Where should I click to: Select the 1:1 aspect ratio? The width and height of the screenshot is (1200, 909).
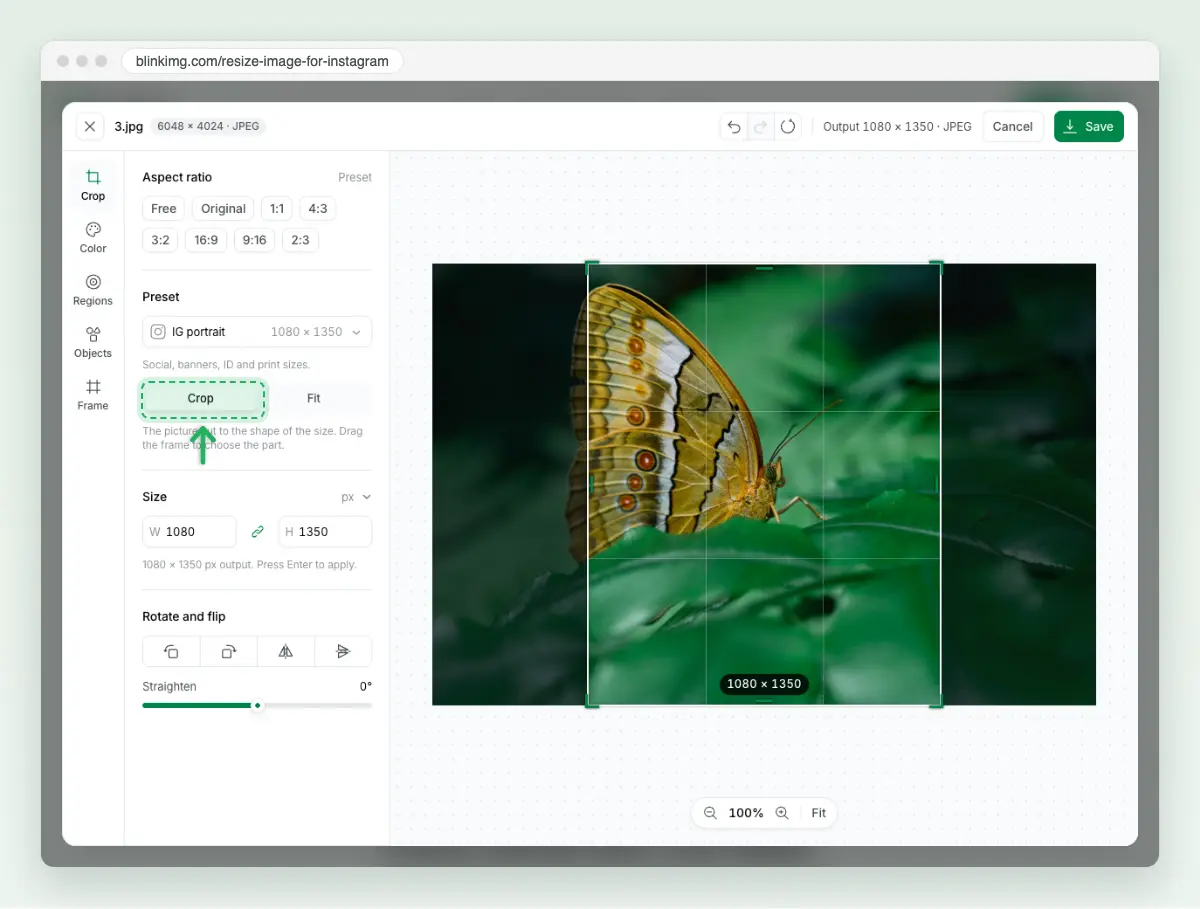pyautogui.click(x=277, y=209)
